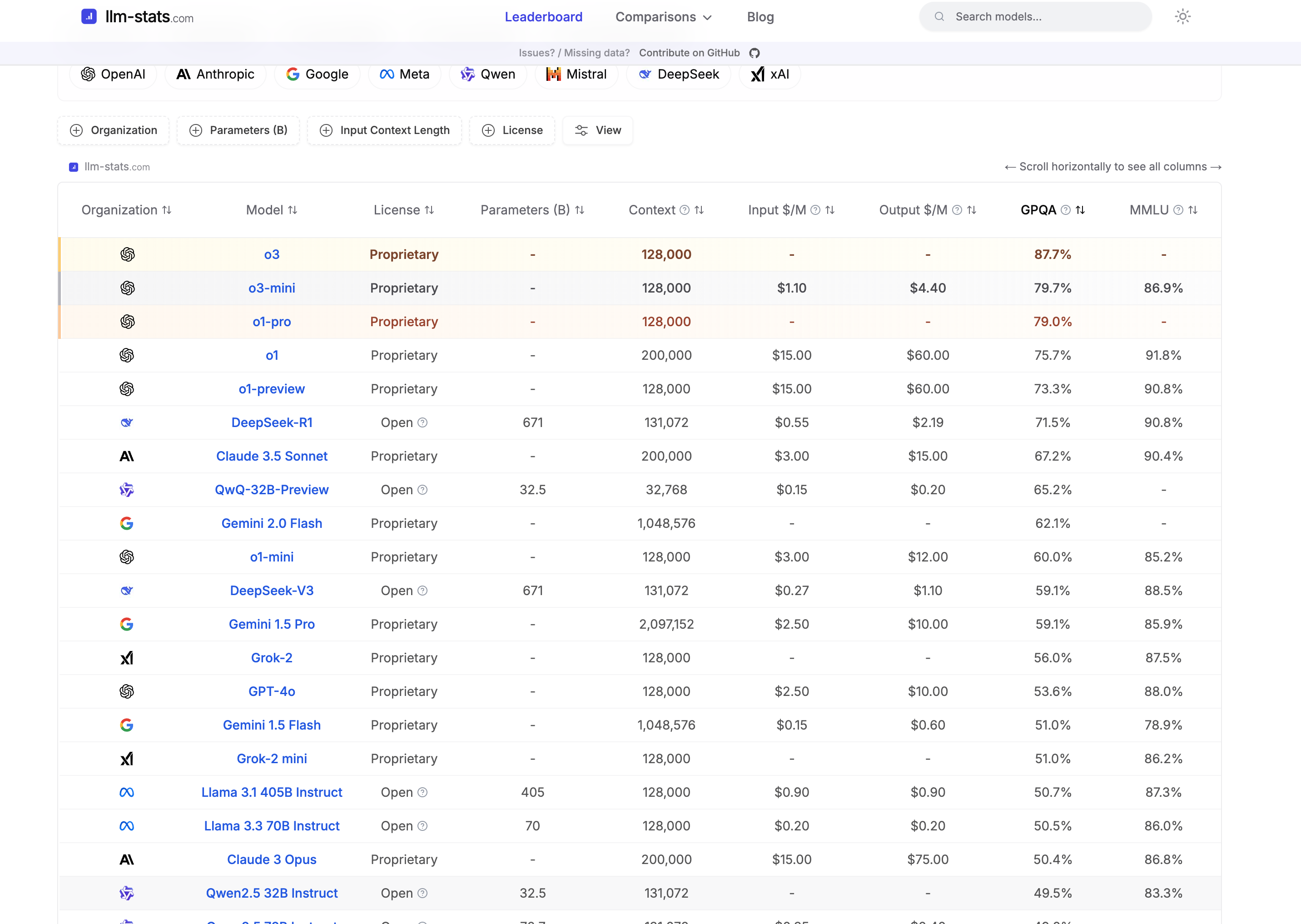Click the xAI logo in the Grok-2 row

127,658
